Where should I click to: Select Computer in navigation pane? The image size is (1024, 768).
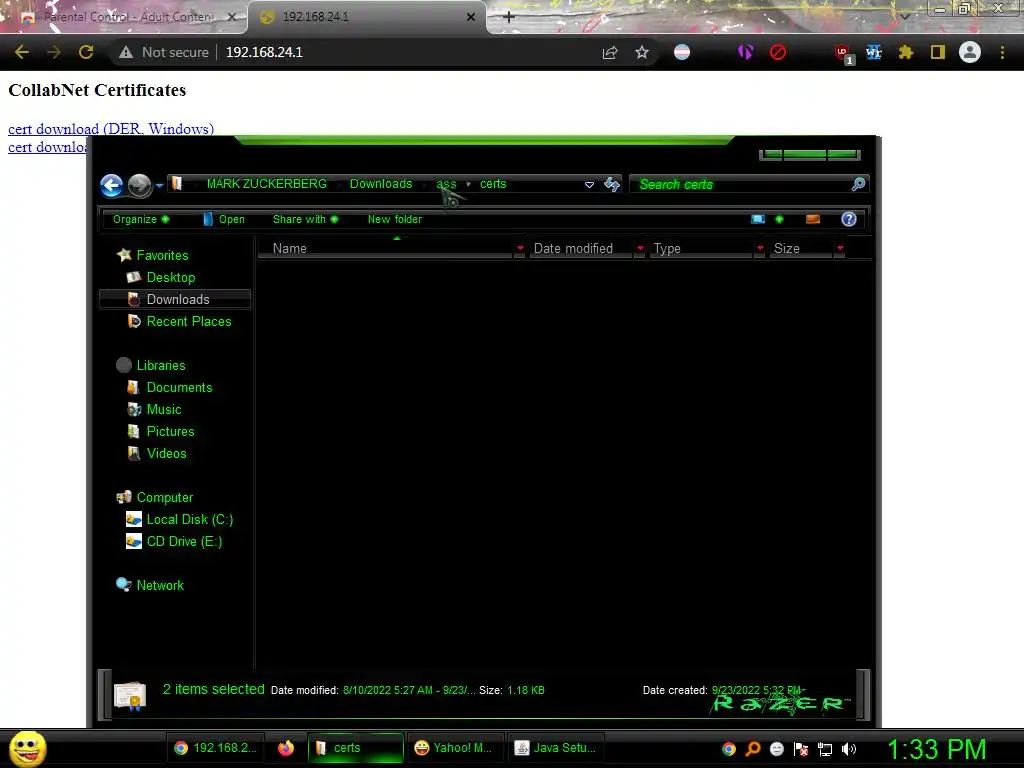click(165, 498)
